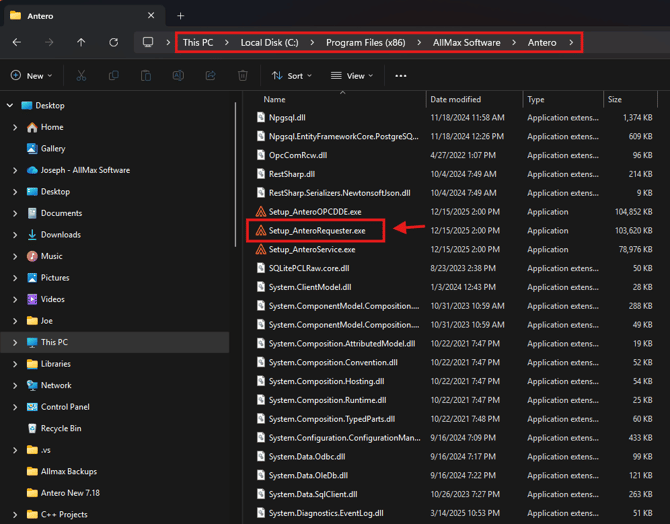
Task: Open a new tab with plus button
Action: 181,16
